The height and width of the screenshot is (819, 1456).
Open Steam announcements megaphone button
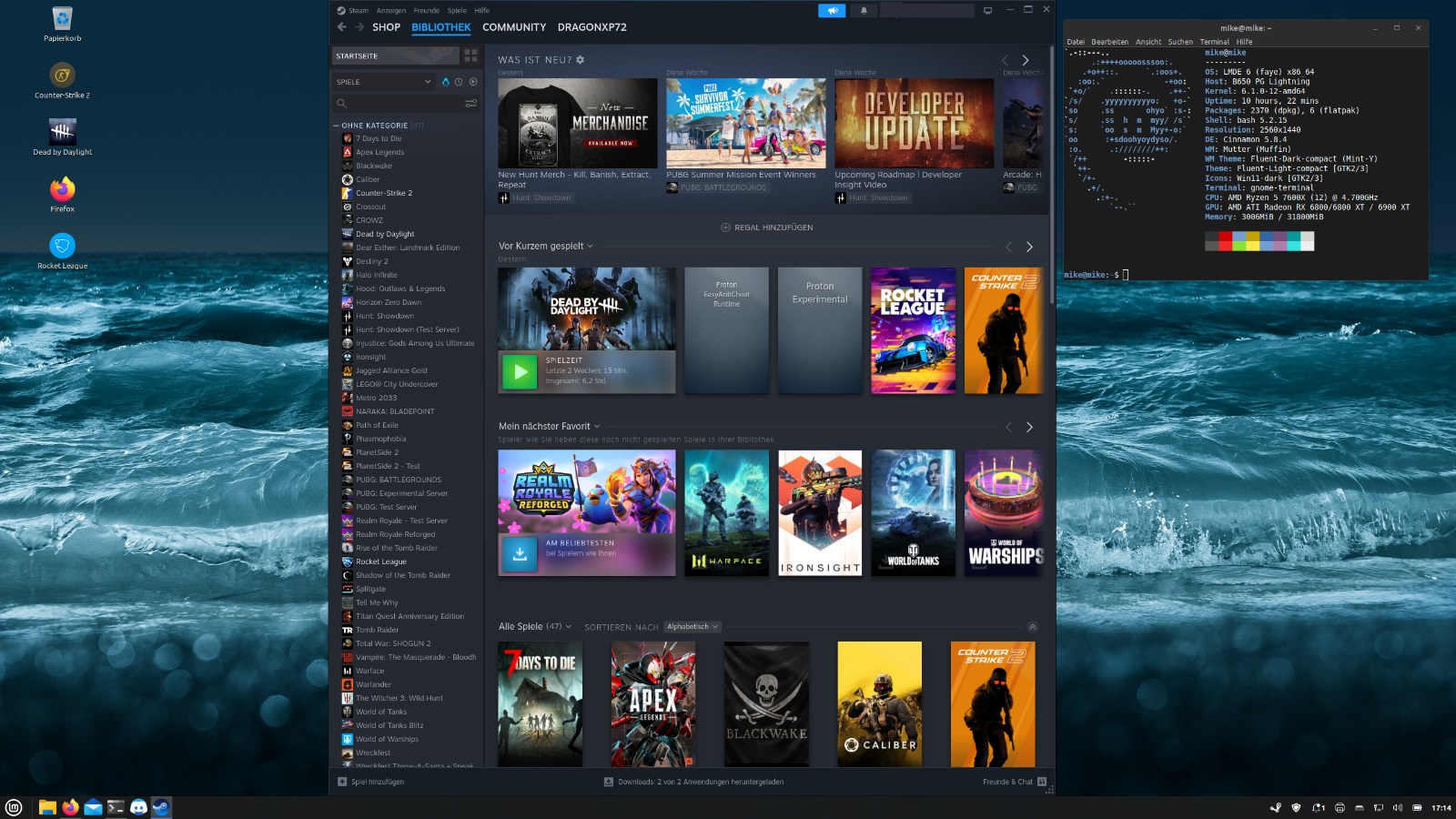[832, 11]
